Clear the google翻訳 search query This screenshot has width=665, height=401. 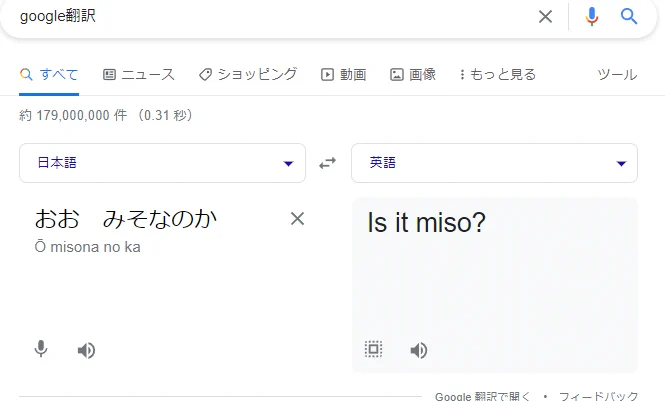(545, 17)
